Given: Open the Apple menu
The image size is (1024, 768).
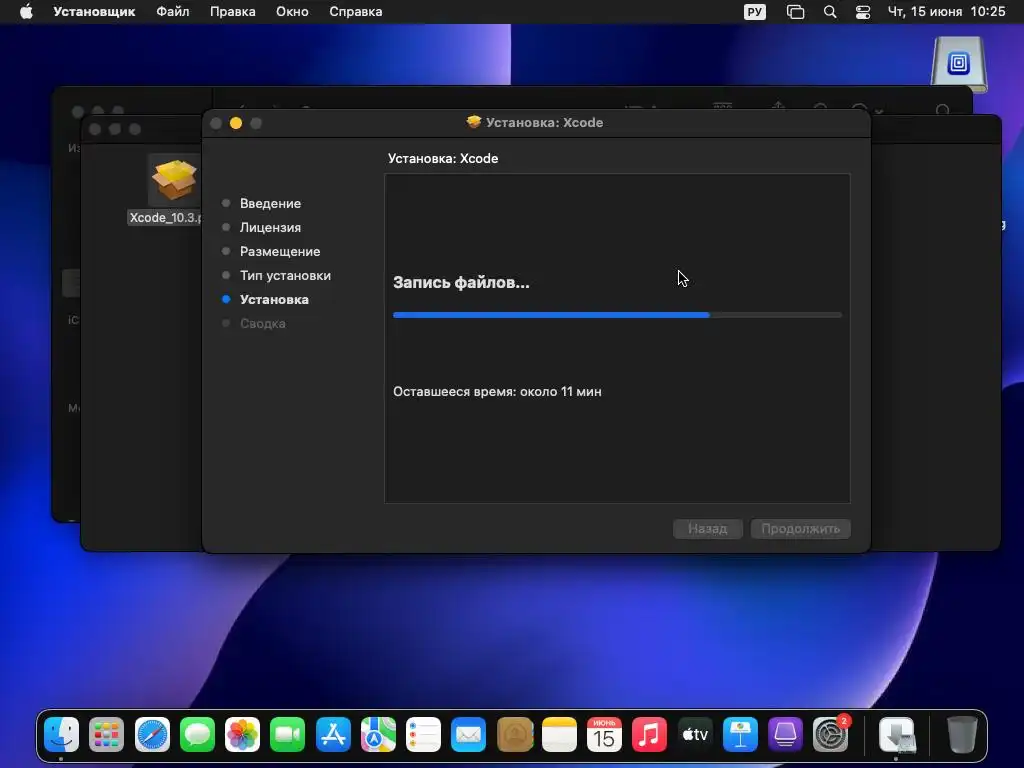Looking at the screenshot, I should (x=26, y=12).
